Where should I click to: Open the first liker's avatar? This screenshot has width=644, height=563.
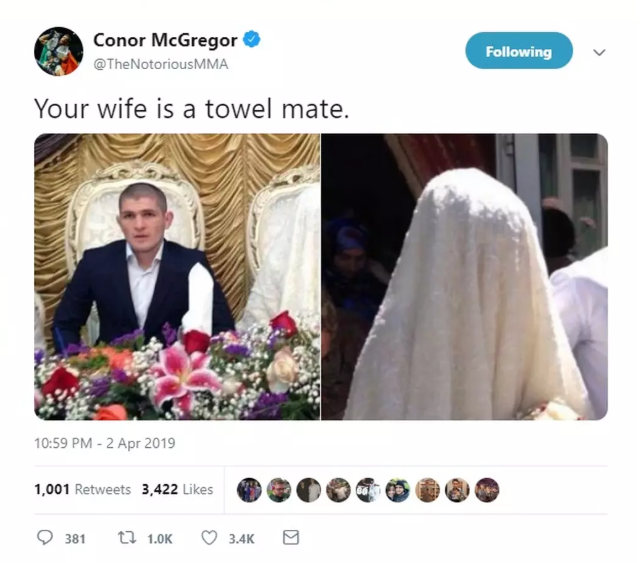[x=249, y=490]
